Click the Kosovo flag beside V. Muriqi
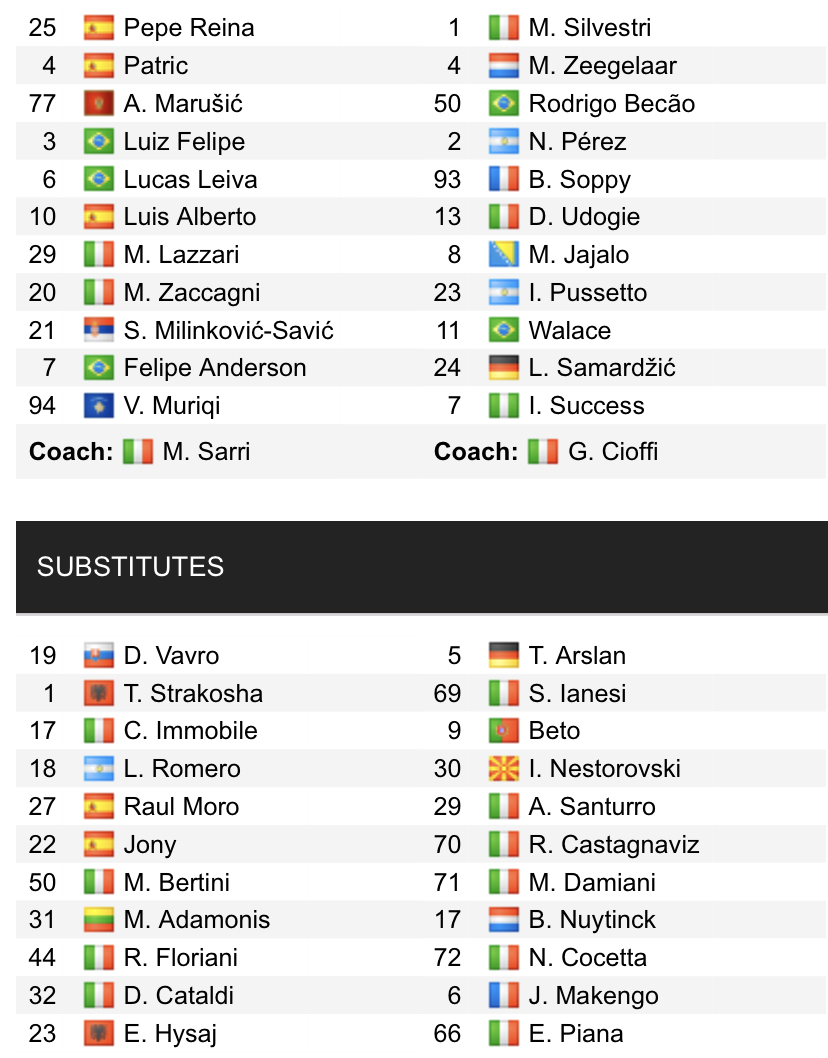This screenshot has height=1058, width=828. [x=99, y=405]
